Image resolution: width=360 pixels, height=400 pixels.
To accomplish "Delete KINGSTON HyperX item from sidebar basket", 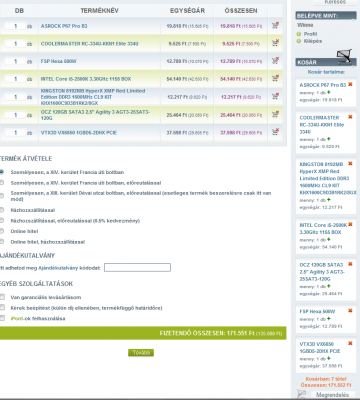I will pyautogui.click(x=350, y=164).
